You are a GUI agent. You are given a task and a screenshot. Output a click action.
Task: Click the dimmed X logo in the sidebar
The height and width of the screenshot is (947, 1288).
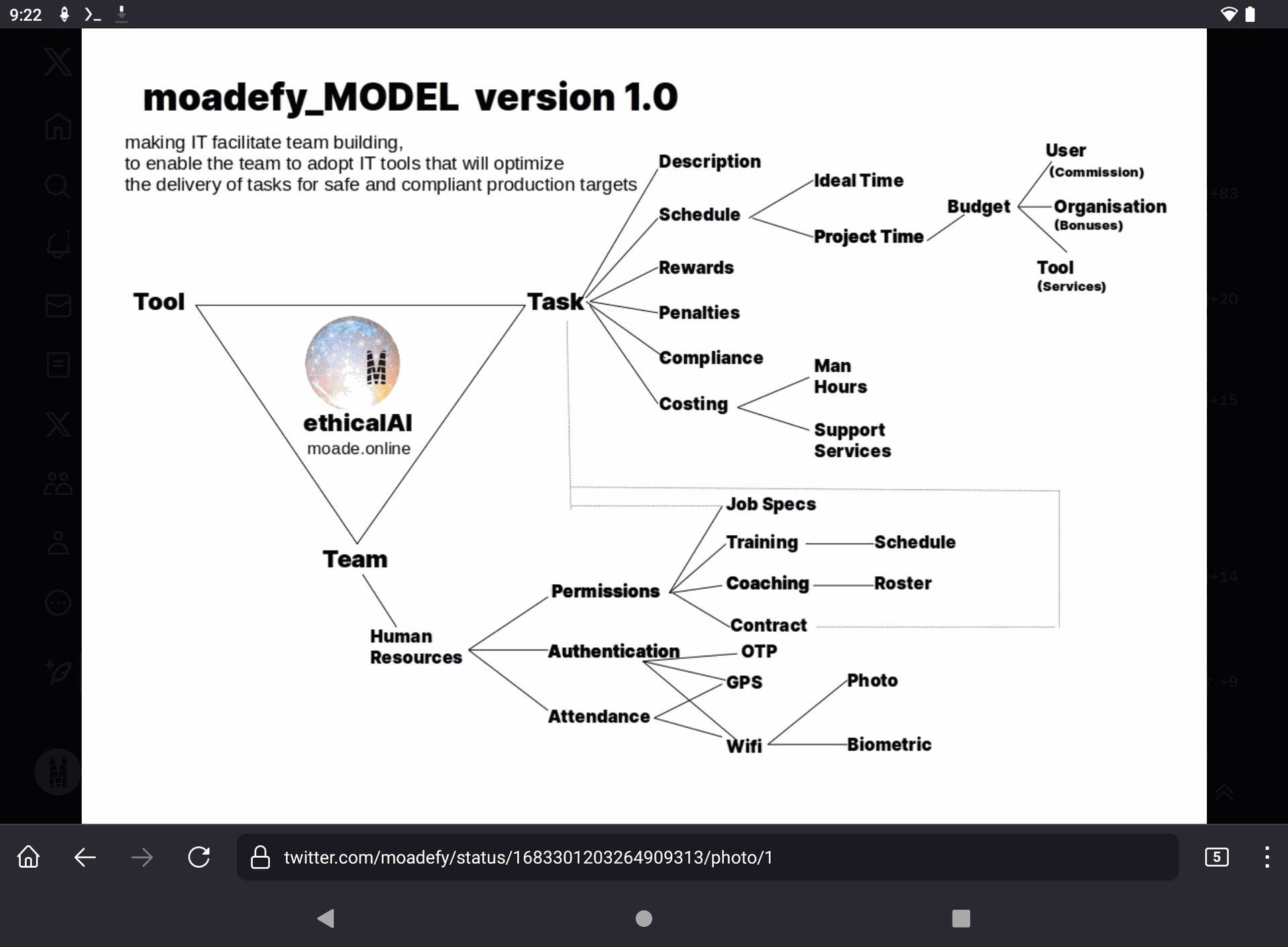point(58,62)
